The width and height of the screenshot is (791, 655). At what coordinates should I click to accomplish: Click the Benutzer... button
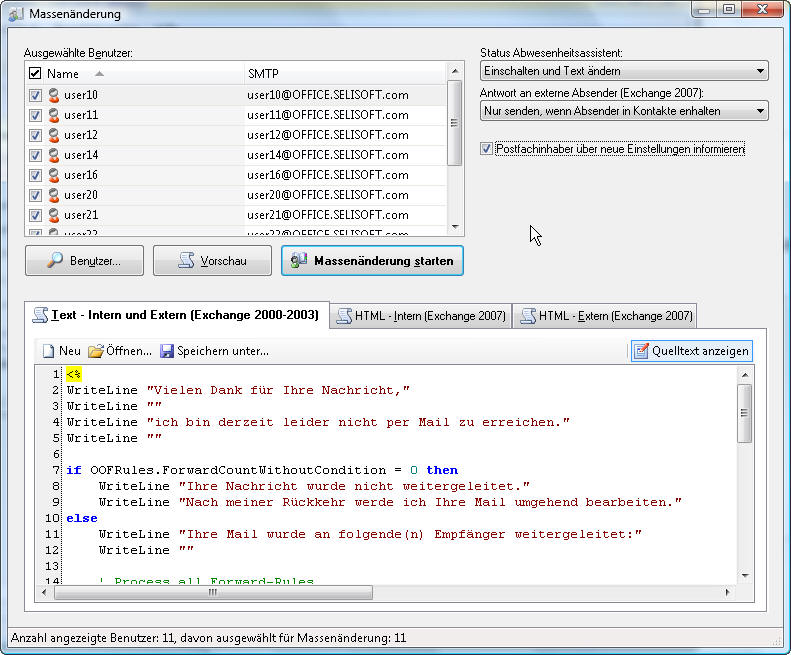pyautogui.click(x=84, y=261)
